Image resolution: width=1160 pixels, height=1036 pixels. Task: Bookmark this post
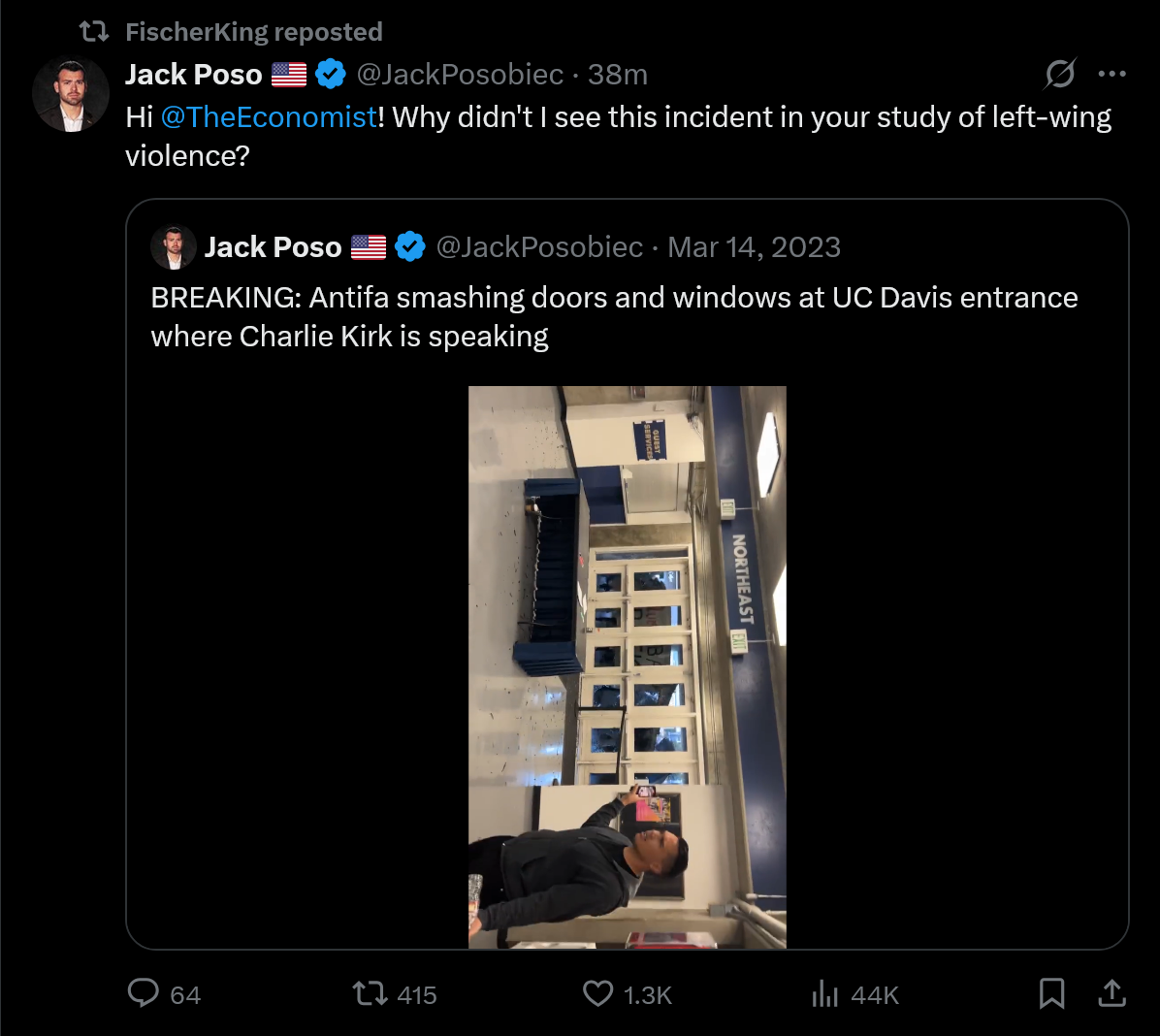tap(1051, 993)
